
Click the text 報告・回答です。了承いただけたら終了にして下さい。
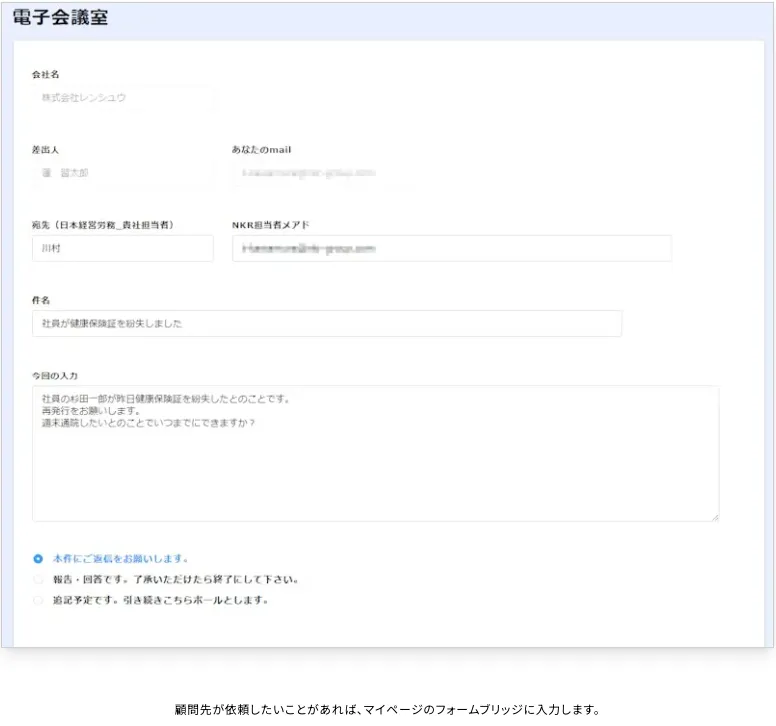[176, 580]
